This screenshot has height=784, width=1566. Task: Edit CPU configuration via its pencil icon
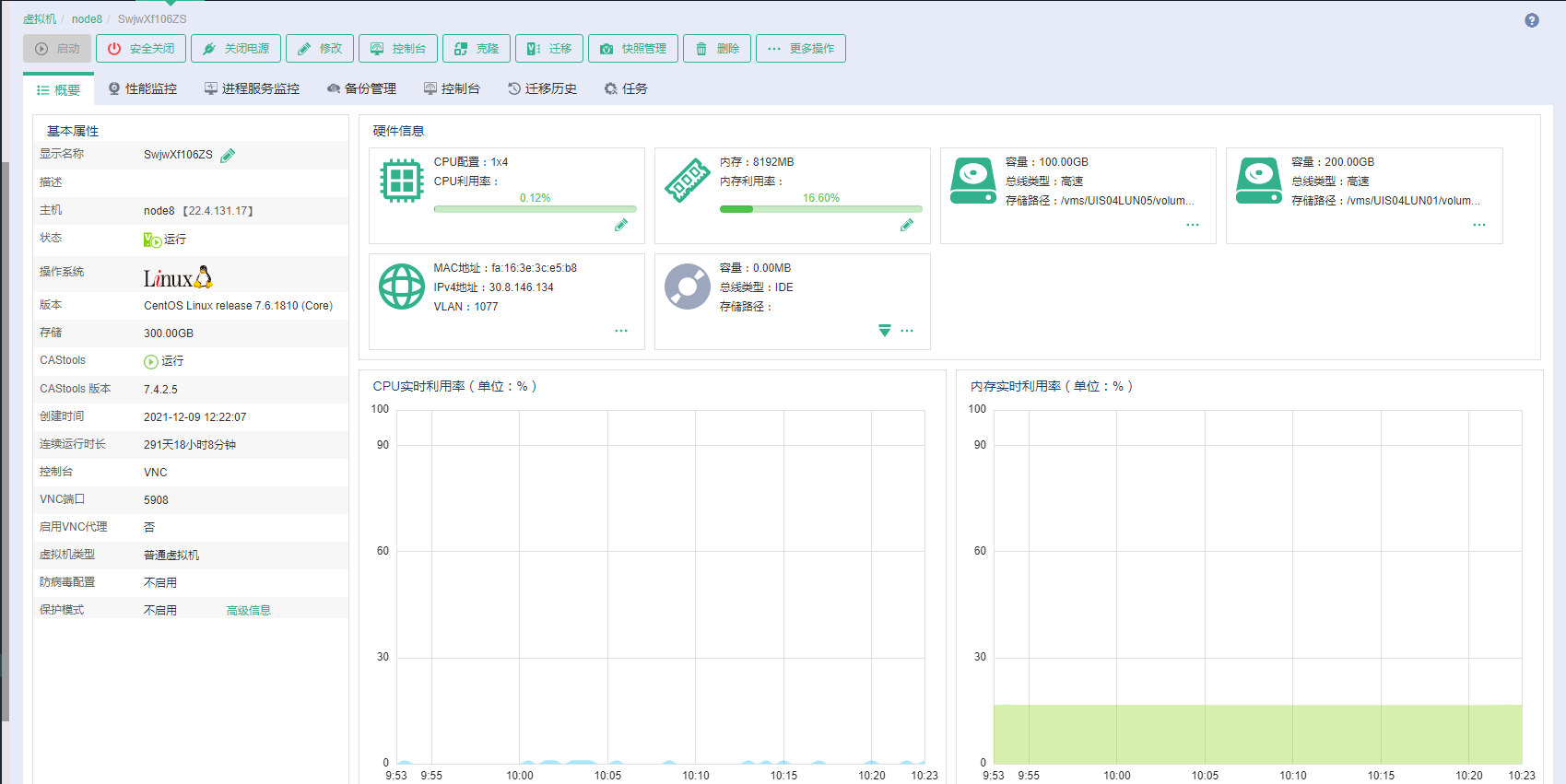click(621, 225)
